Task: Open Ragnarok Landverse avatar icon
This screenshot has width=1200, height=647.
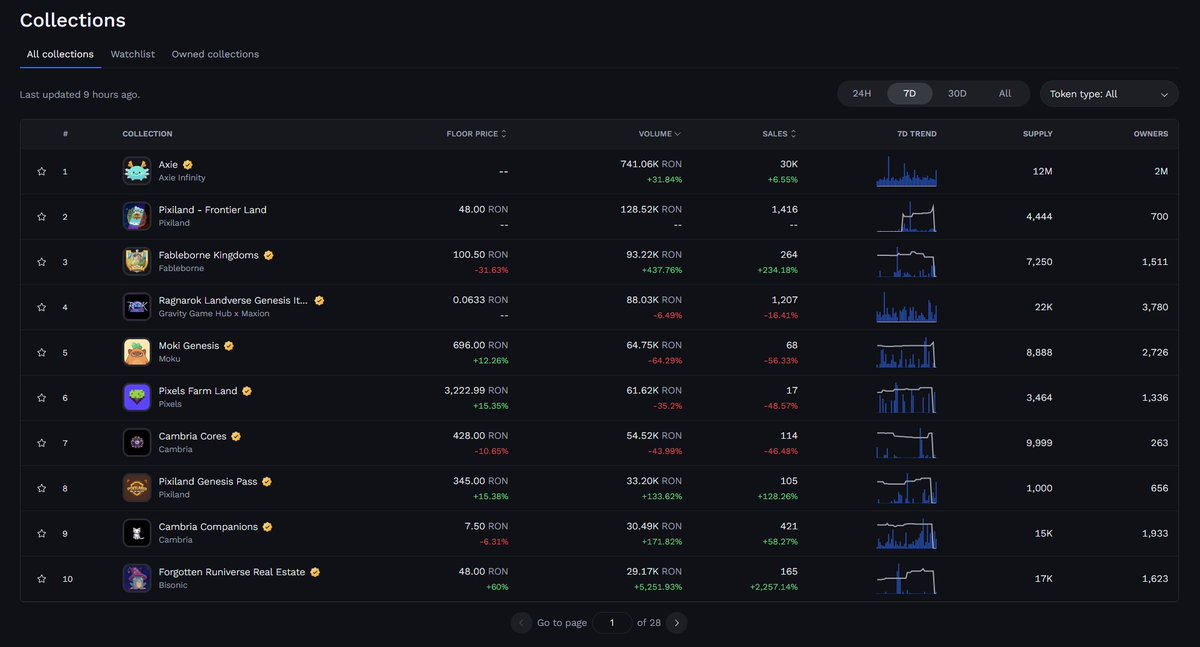Action: click(x=137, y=306)
